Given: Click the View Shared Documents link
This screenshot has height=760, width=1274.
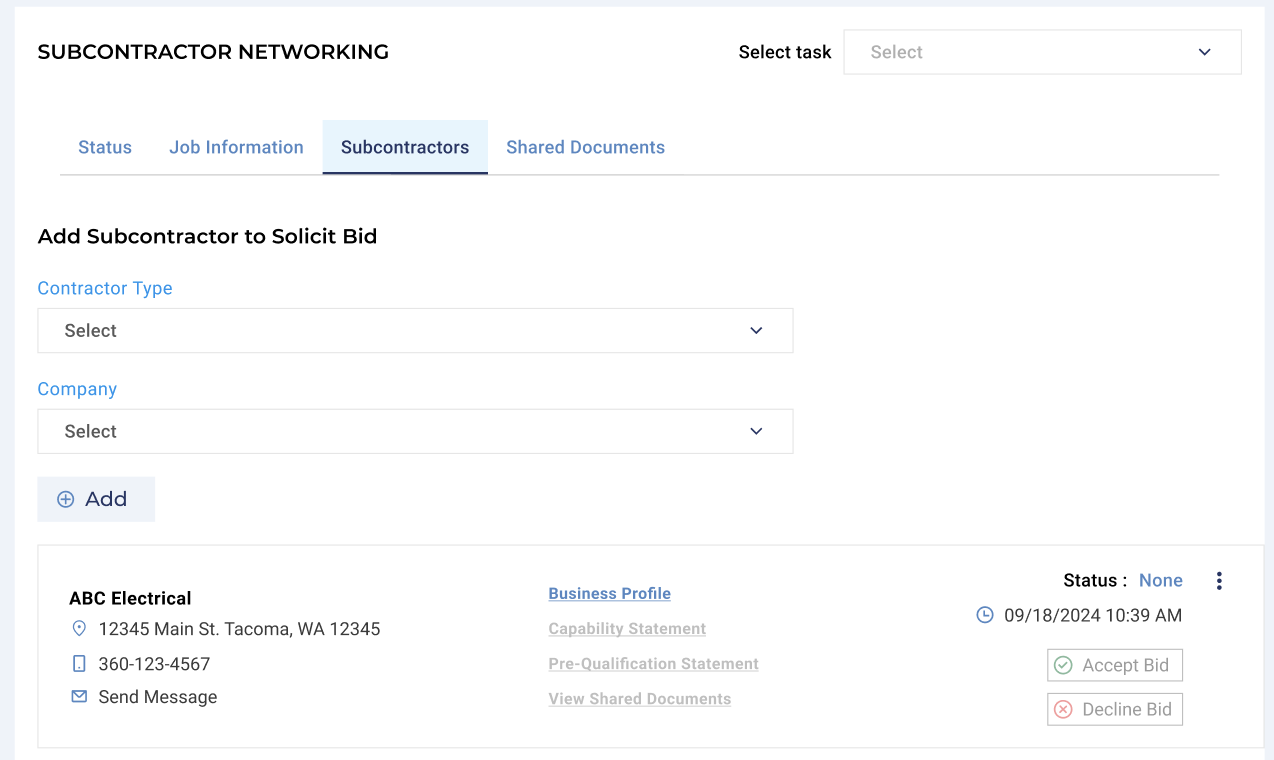Looking at the screenshot, I should click(639, 699).
